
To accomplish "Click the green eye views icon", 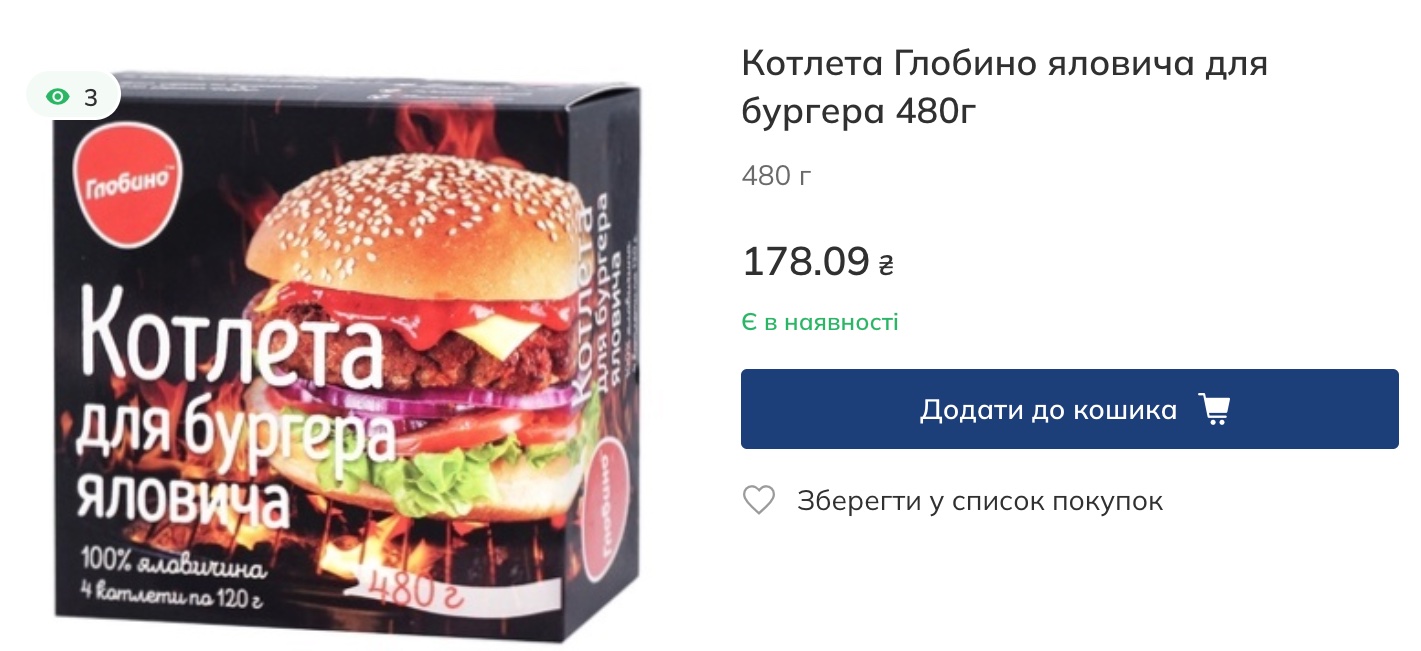I will pyautogui.click(x=58, y=97).
